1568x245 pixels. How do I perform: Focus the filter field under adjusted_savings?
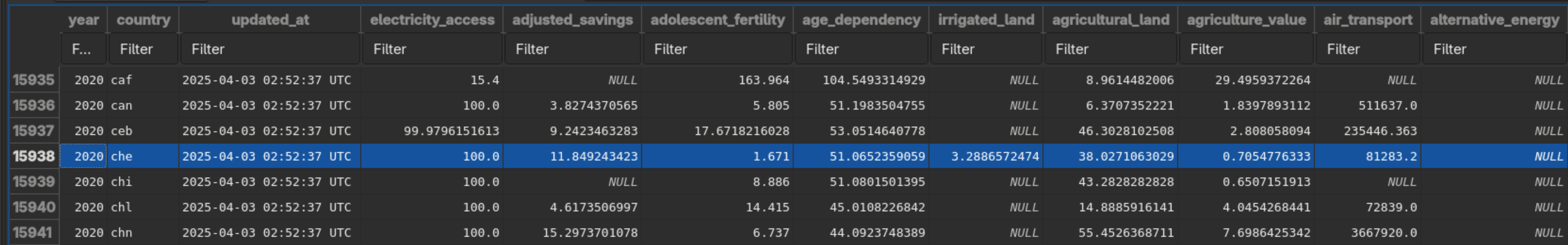tap(572, 49)
